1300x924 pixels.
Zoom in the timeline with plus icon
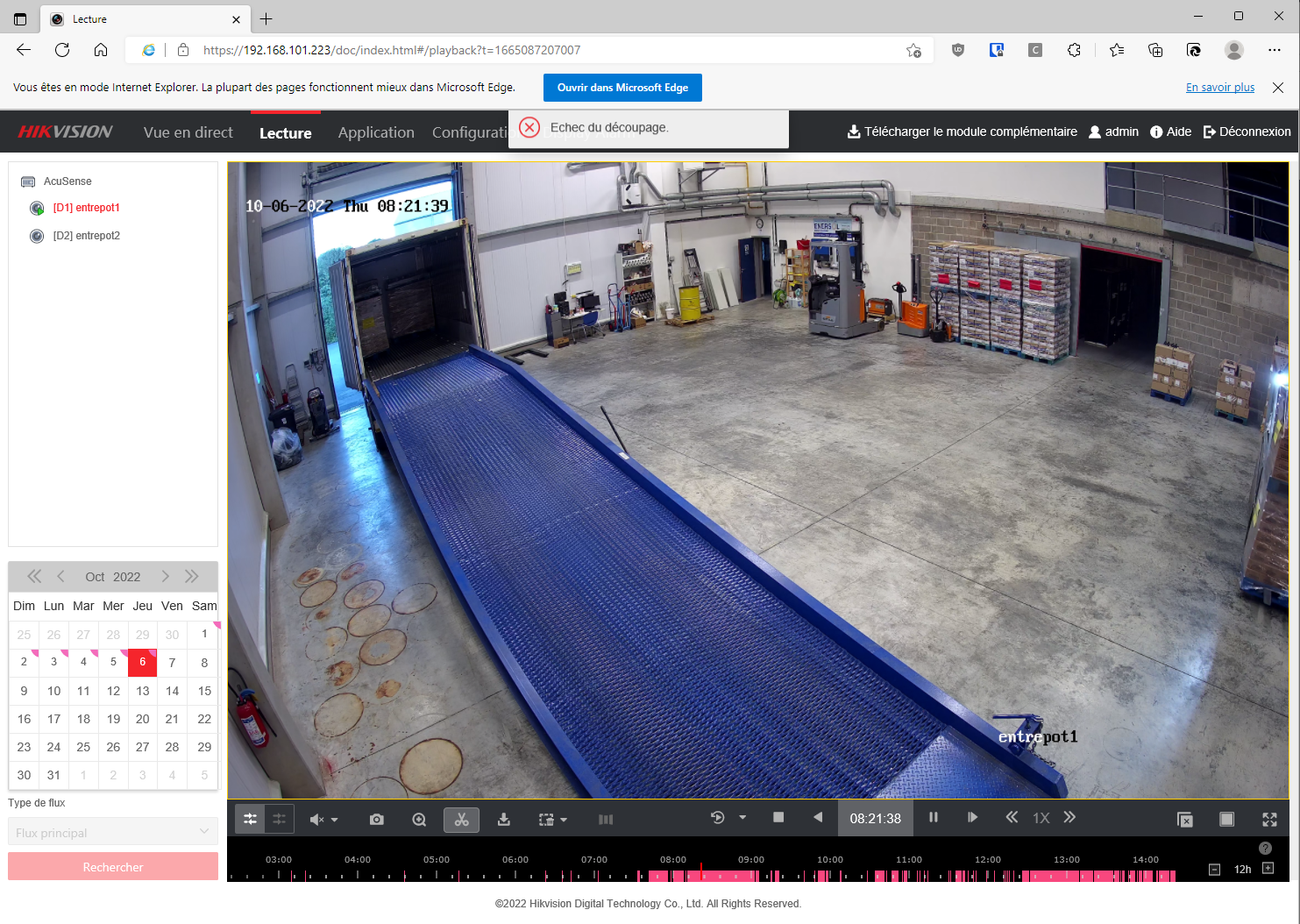click(1268, 868)
